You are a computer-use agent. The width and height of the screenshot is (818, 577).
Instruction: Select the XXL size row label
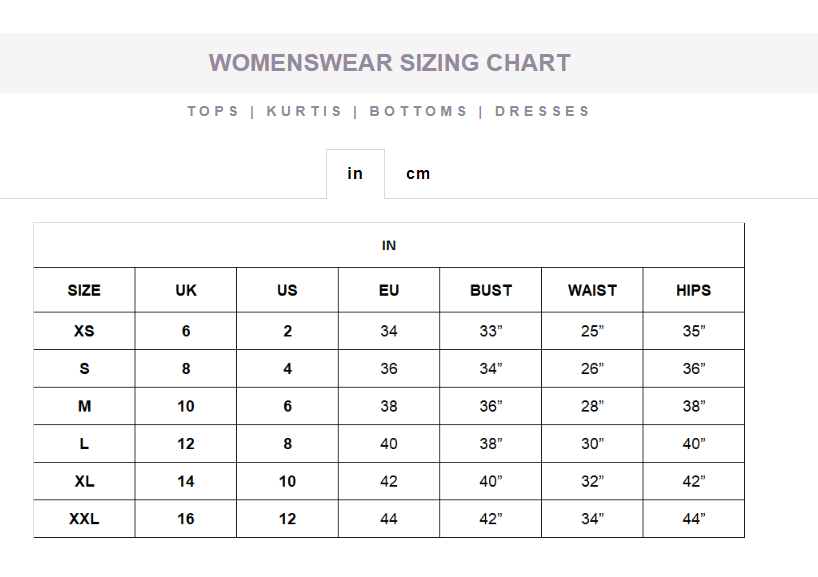coord(84,519)
